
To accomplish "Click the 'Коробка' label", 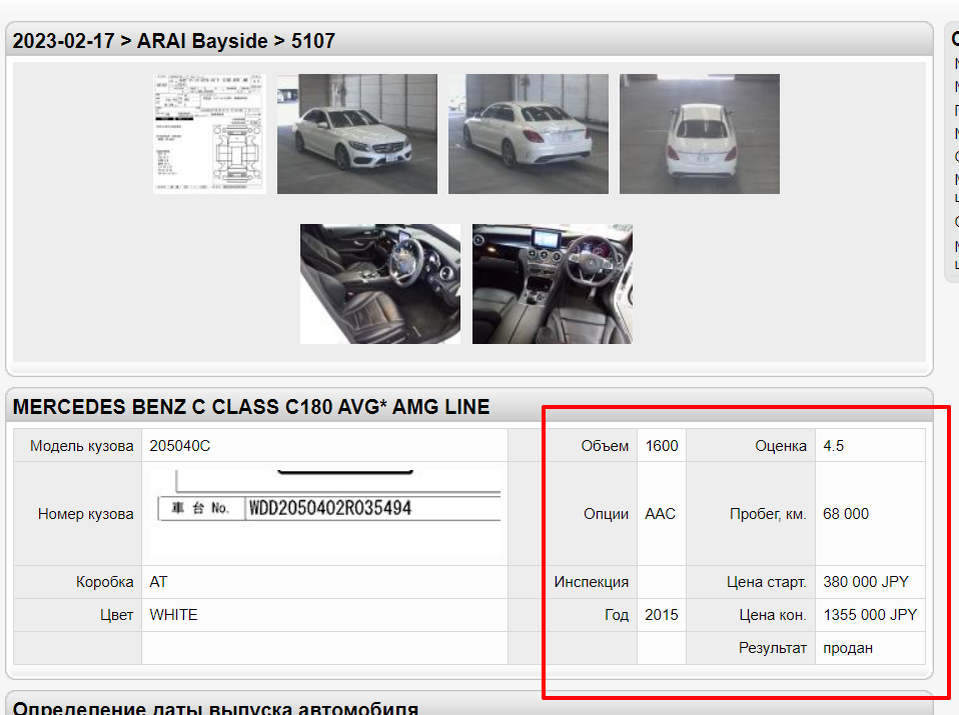I will 105,582.
